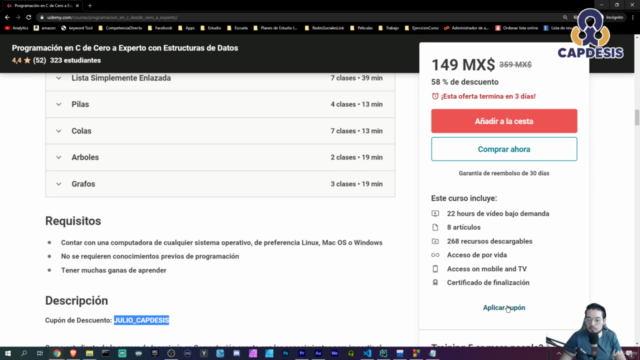
Task: Open the CompetenciaDirecta bookmark folder
Action: 120,28
